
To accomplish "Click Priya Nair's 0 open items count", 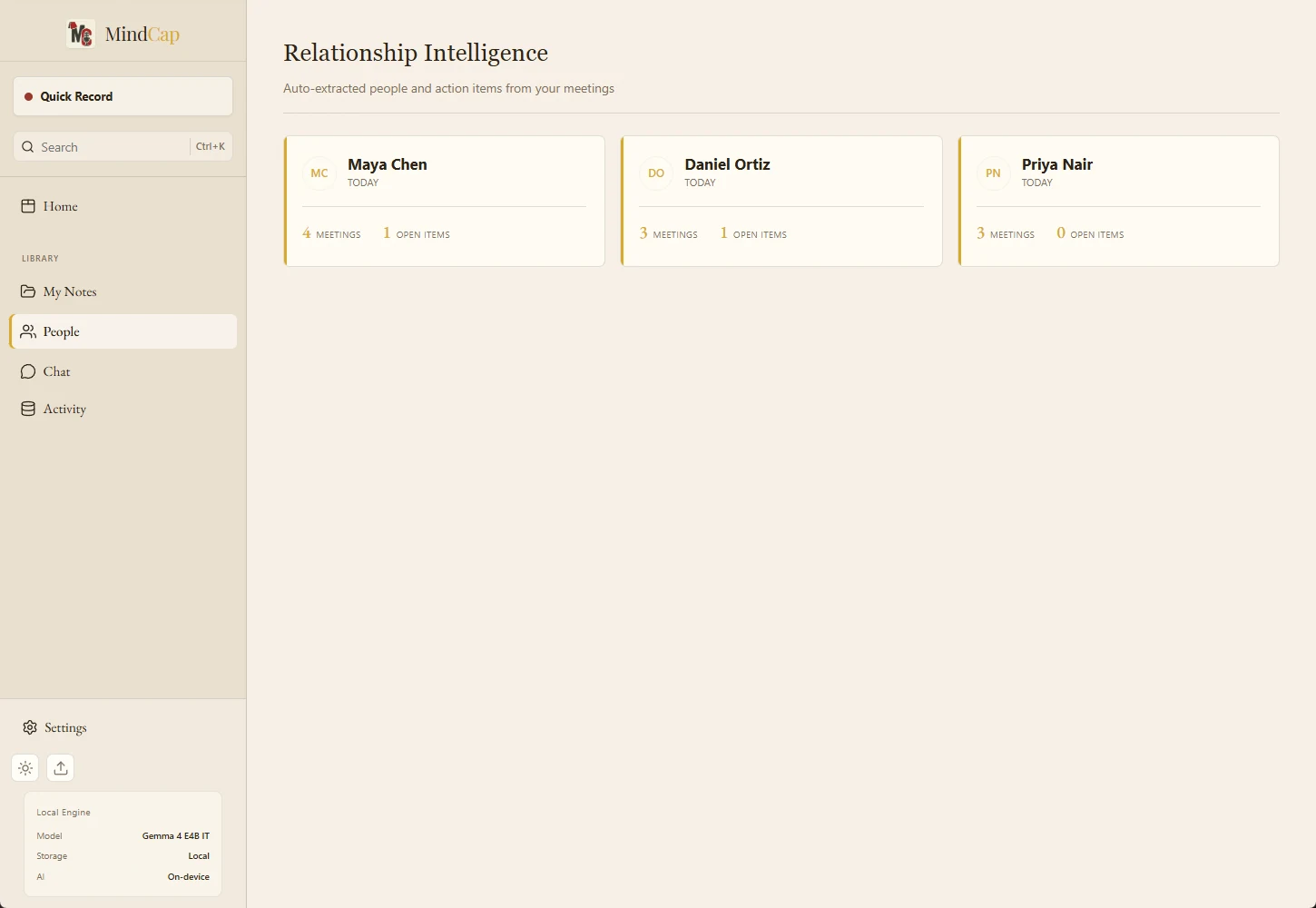I will point(1090,233).
